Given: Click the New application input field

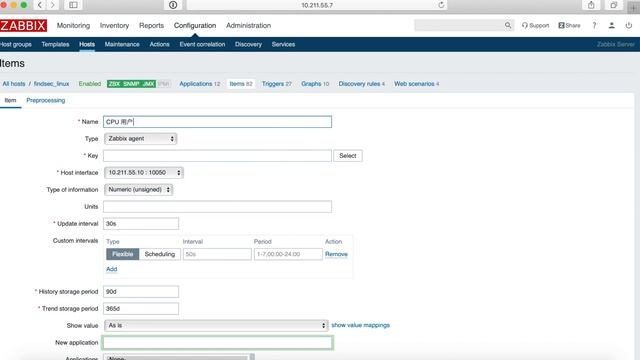Looking at the screenshot, I should (x=218, y=342).
